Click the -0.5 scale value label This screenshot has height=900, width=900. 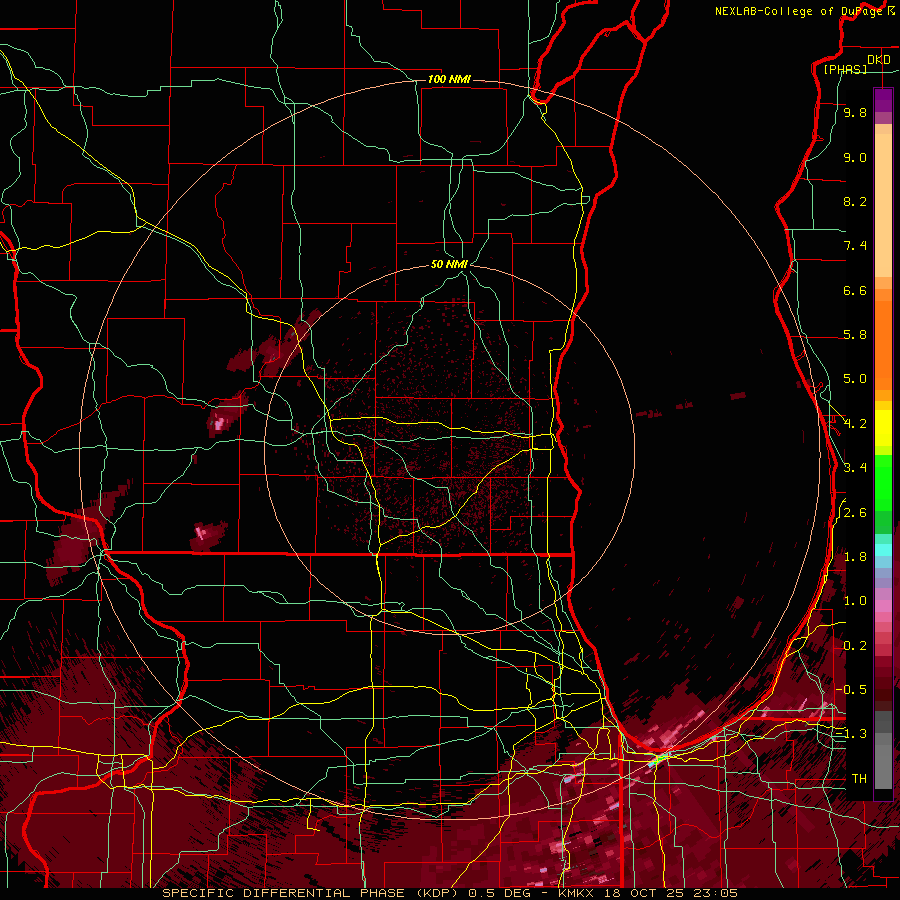[x=851, y=689]
